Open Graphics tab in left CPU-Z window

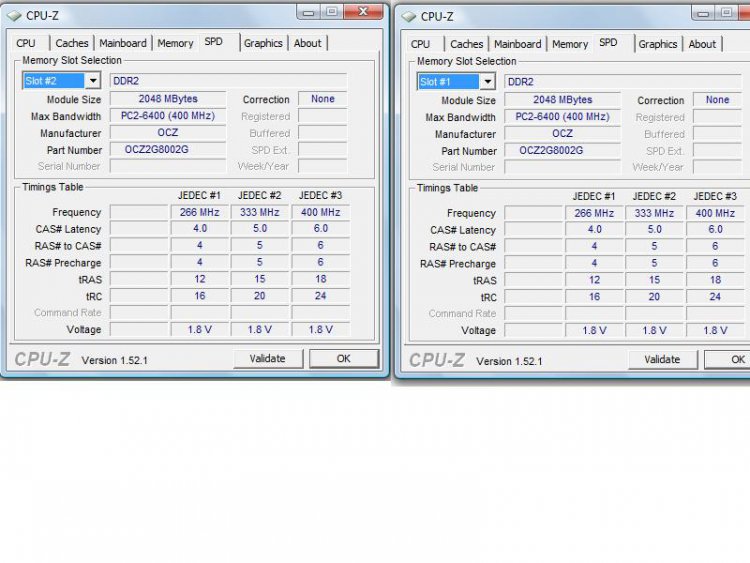point(263,43)
